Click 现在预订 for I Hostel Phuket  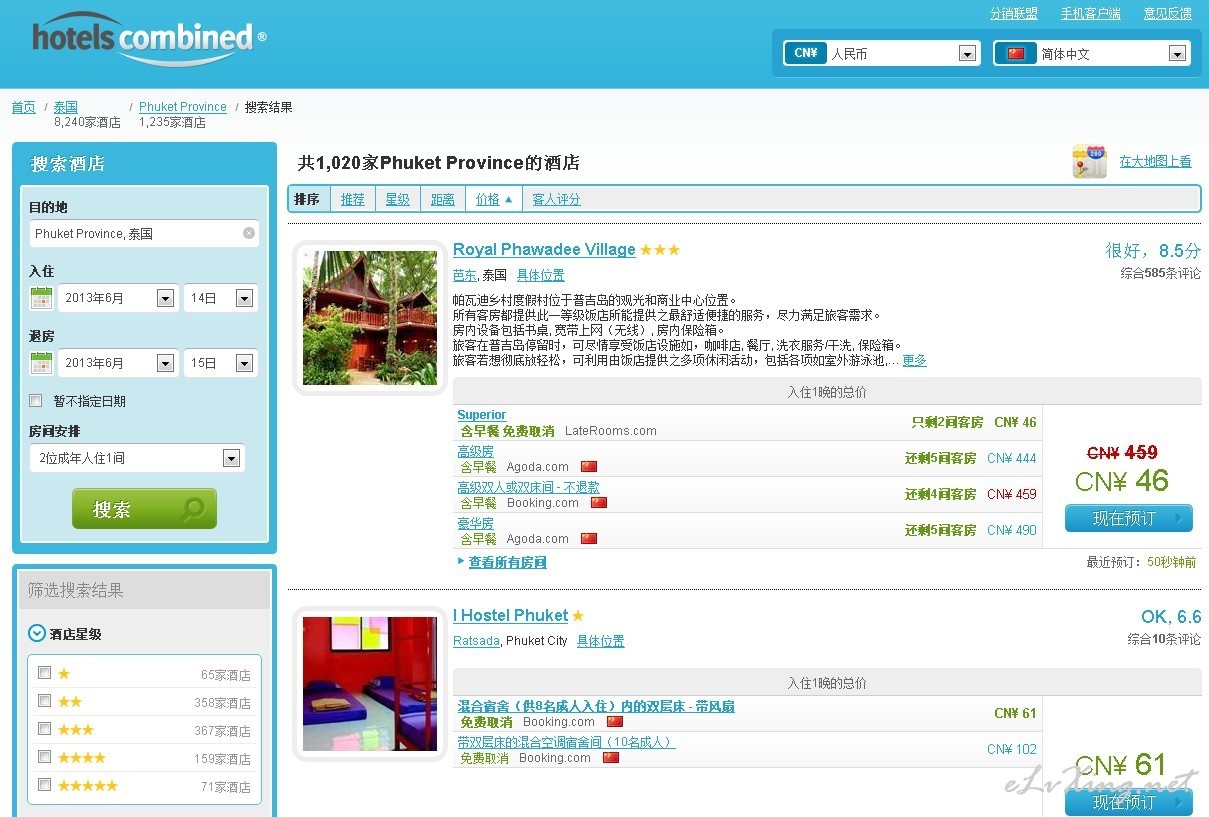[x=1128, y=801]
